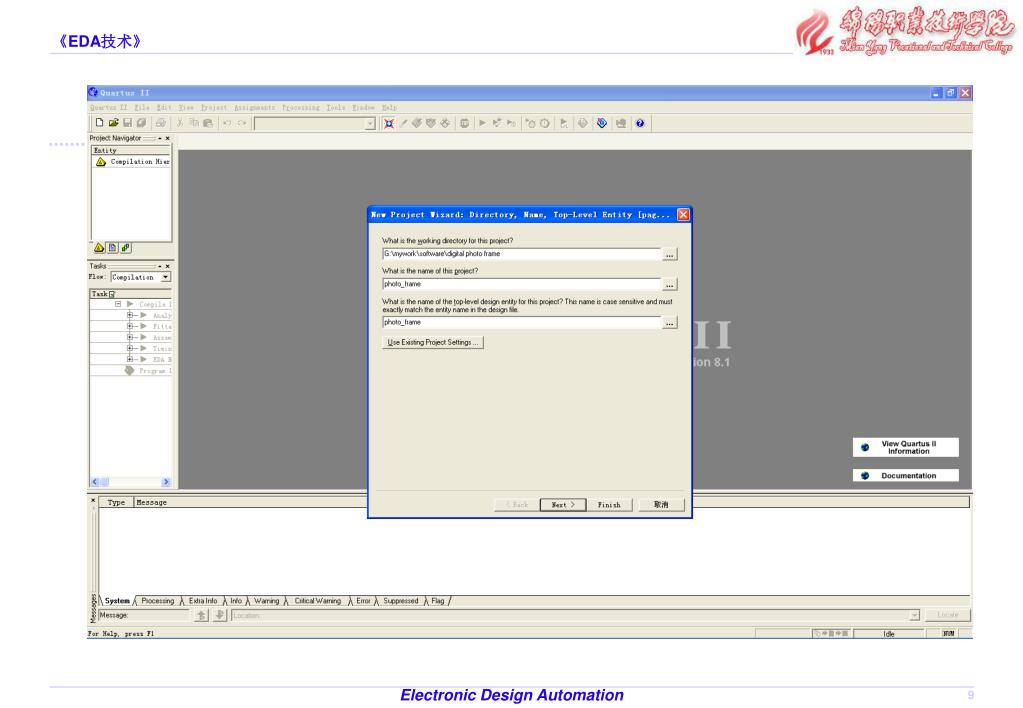This screenshot has height=708, width=1023.
Task: Create a new file with the toolbar New icon
Action: click(99, 123)
